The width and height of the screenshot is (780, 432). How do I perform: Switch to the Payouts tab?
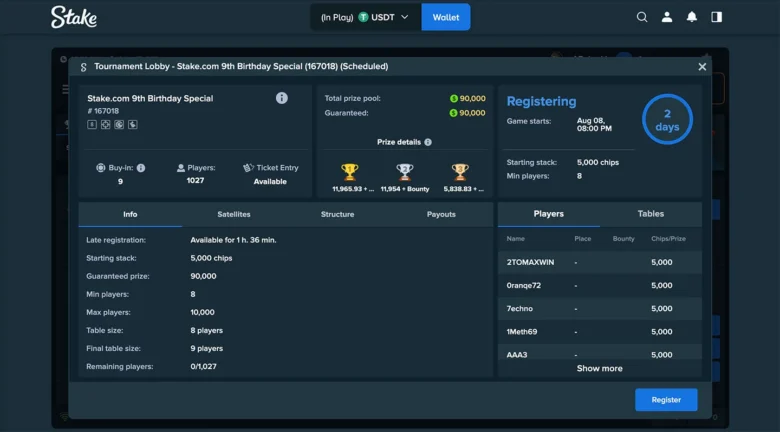tap(441, 215)
